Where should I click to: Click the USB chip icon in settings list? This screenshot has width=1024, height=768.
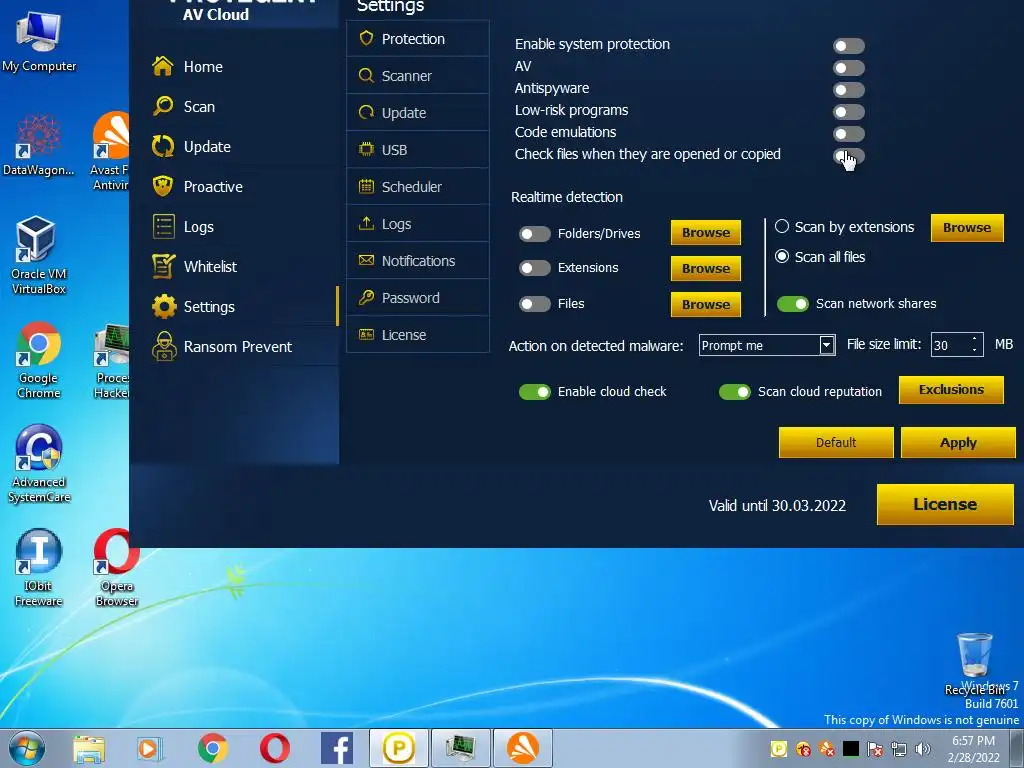click(366, 149)
